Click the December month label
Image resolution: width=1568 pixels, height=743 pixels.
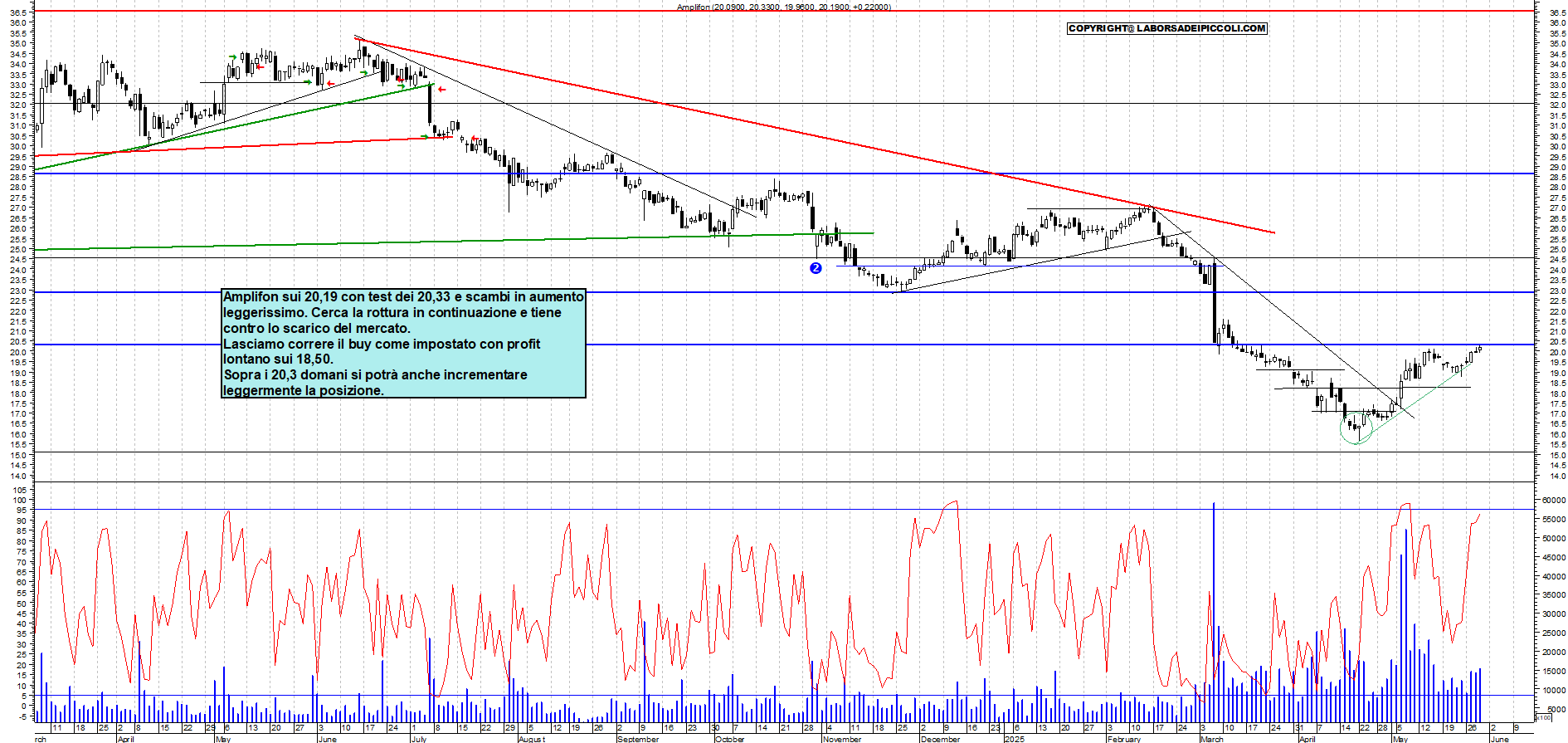(940, 739)
